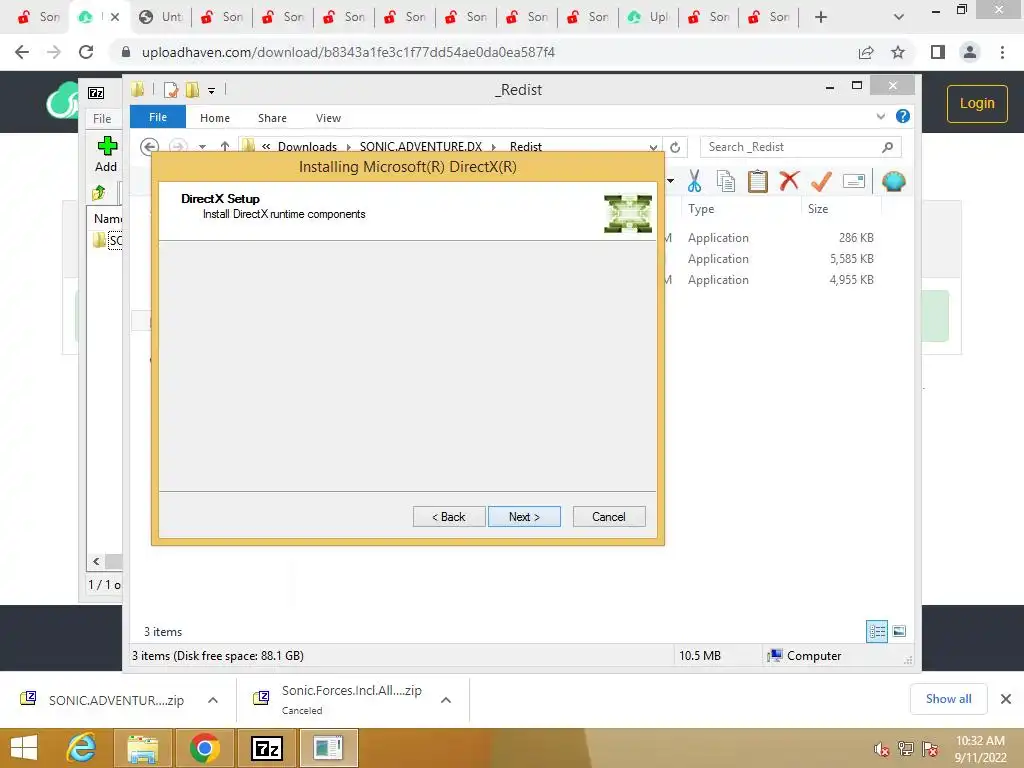Viewport: 1024px width, 768px height.
Task: Open the quick access toolbar dropdown
Action: pos(212,91)
